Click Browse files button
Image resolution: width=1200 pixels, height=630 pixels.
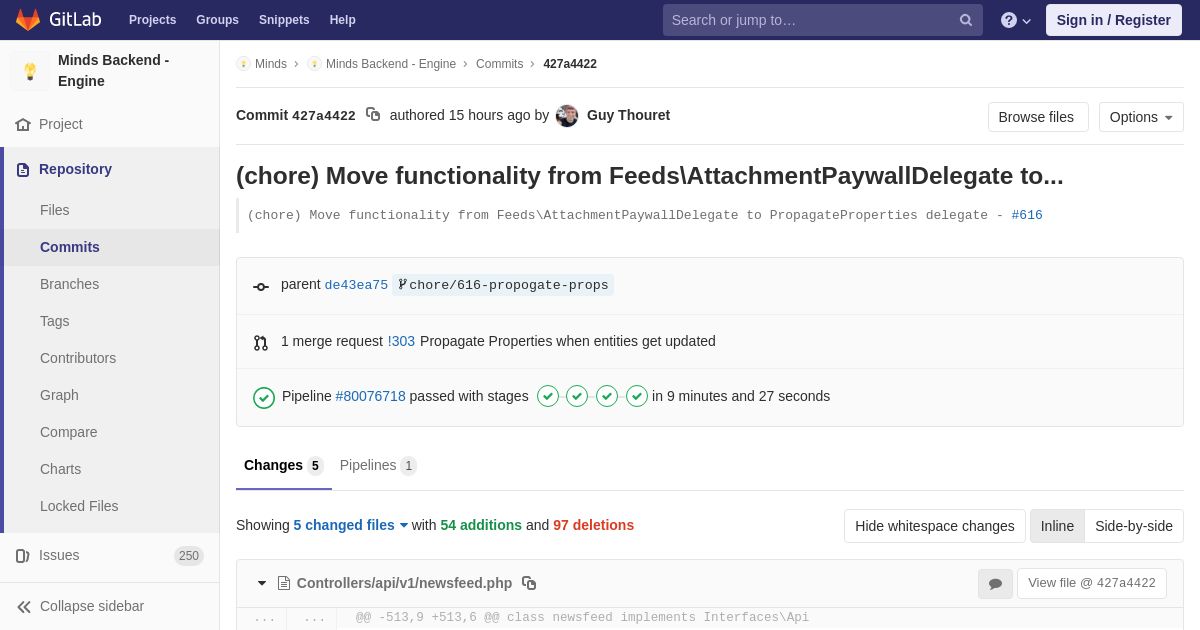click(x=1038, y=117)
